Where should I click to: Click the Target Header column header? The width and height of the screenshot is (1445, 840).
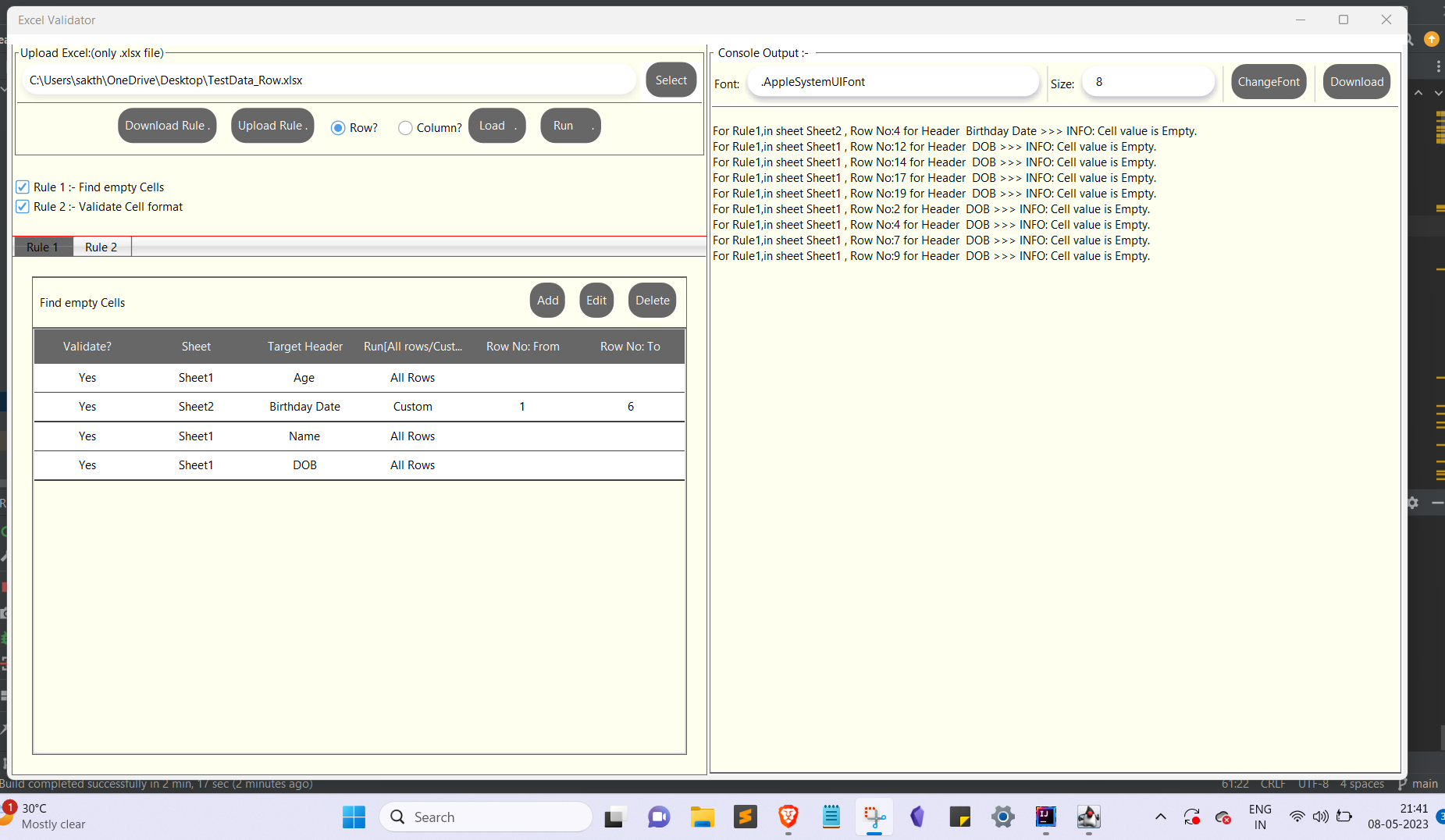[x=304, y=347]
